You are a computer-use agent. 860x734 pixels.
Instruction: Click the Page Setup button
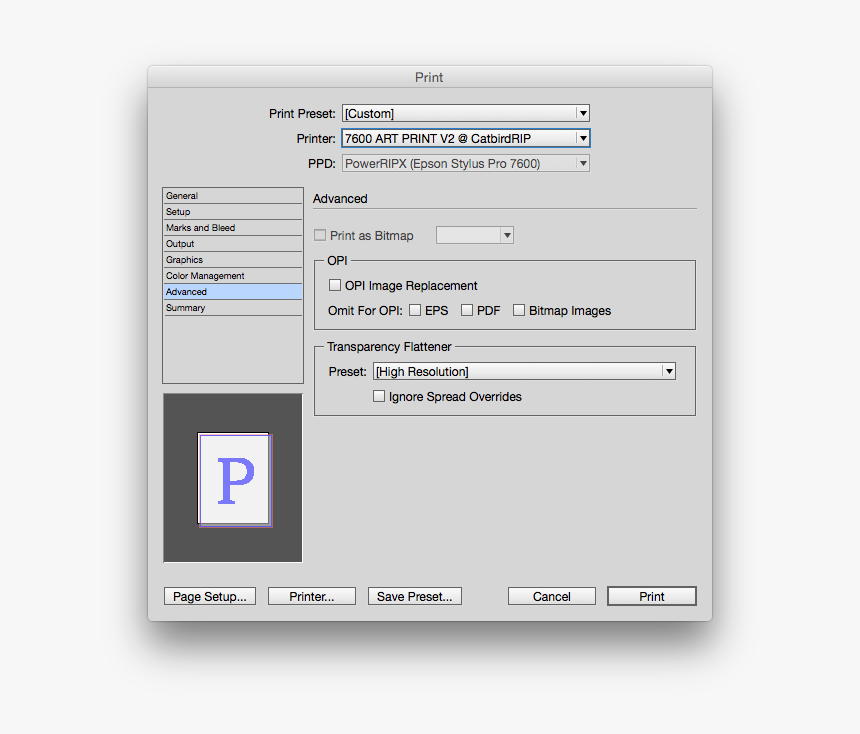click(x=210, y=596)
